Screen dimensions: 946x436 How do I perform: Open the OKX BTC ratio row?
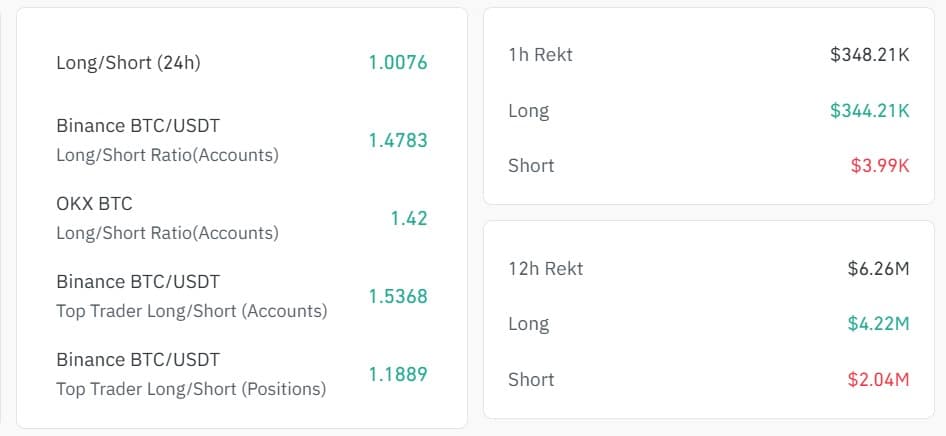(242, 218)
